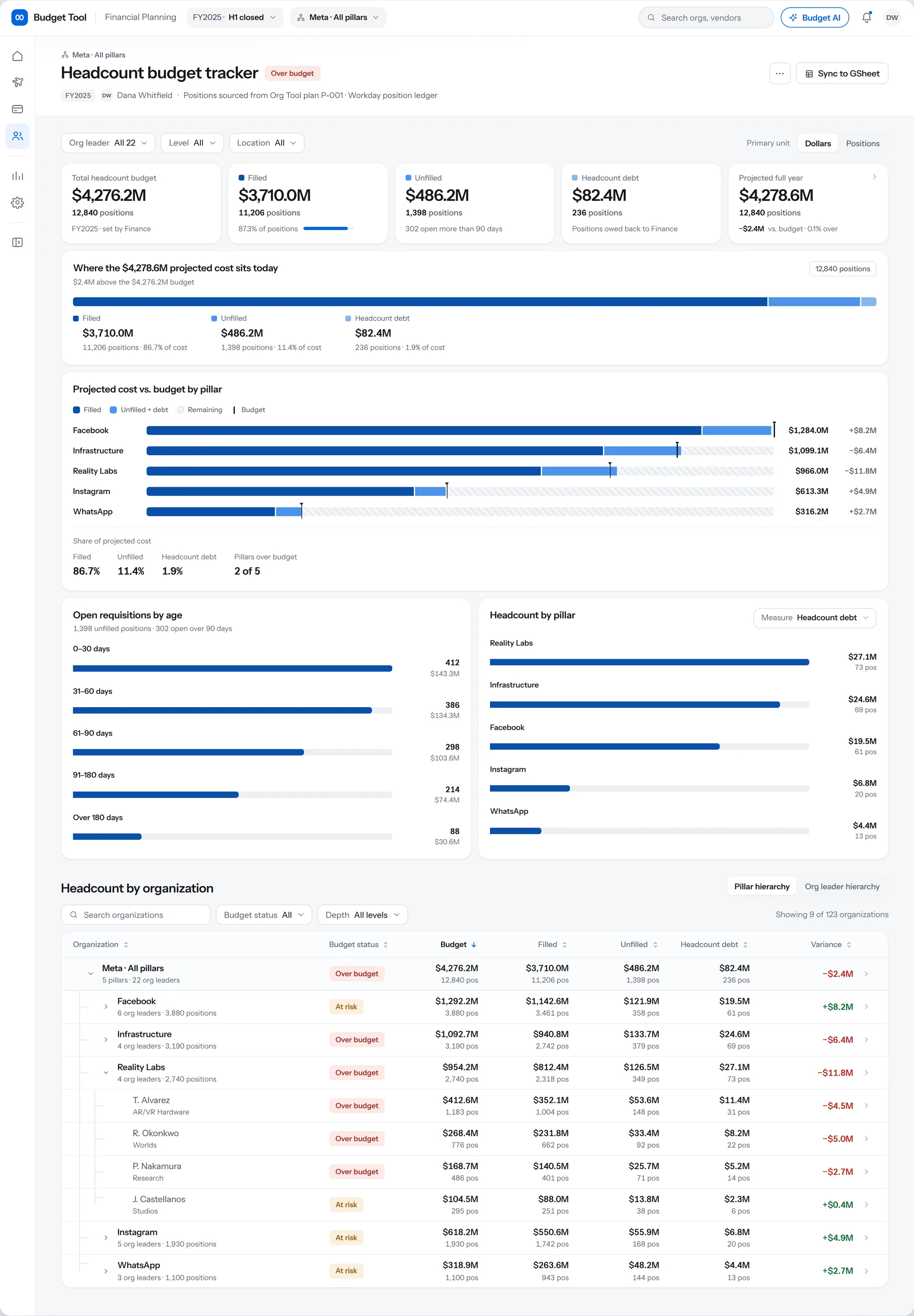The image size is (914, 1316).
Task: Click the Meta All pillars breadcrumb
Action: click(94, 55)
